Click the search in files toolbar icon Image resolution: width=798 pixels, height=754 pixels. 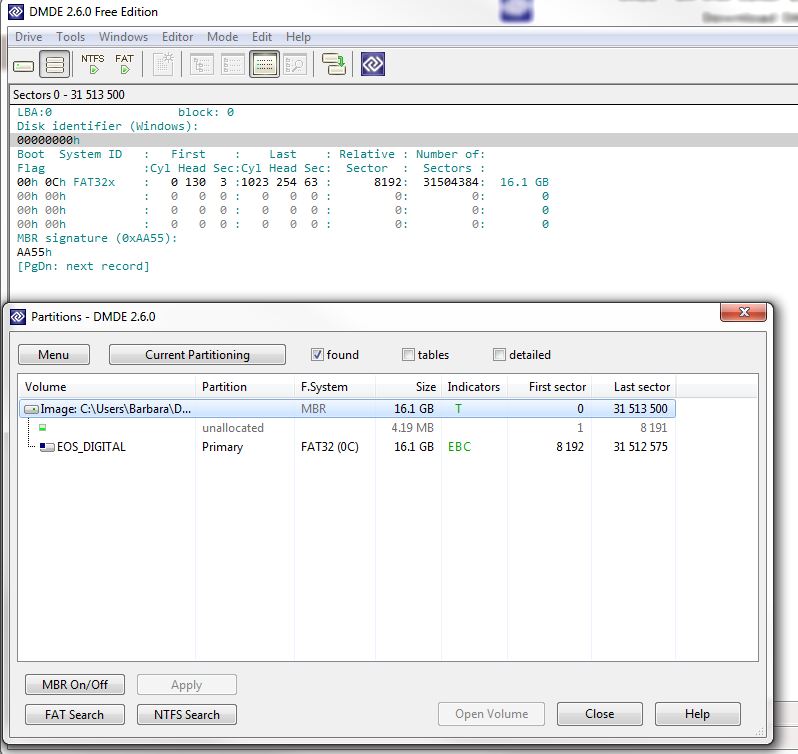point(295,65)
